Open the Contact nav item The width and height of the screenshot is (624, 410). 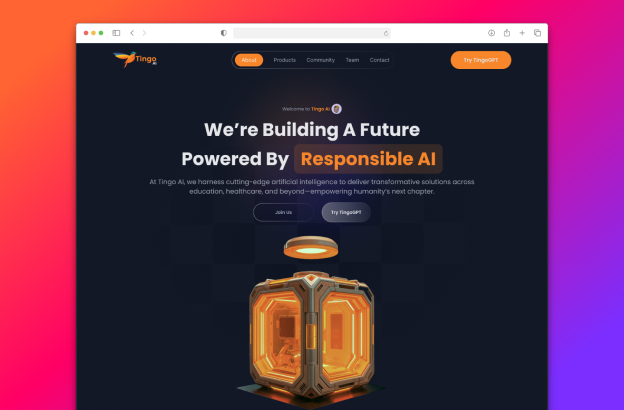tap(379, 60)
